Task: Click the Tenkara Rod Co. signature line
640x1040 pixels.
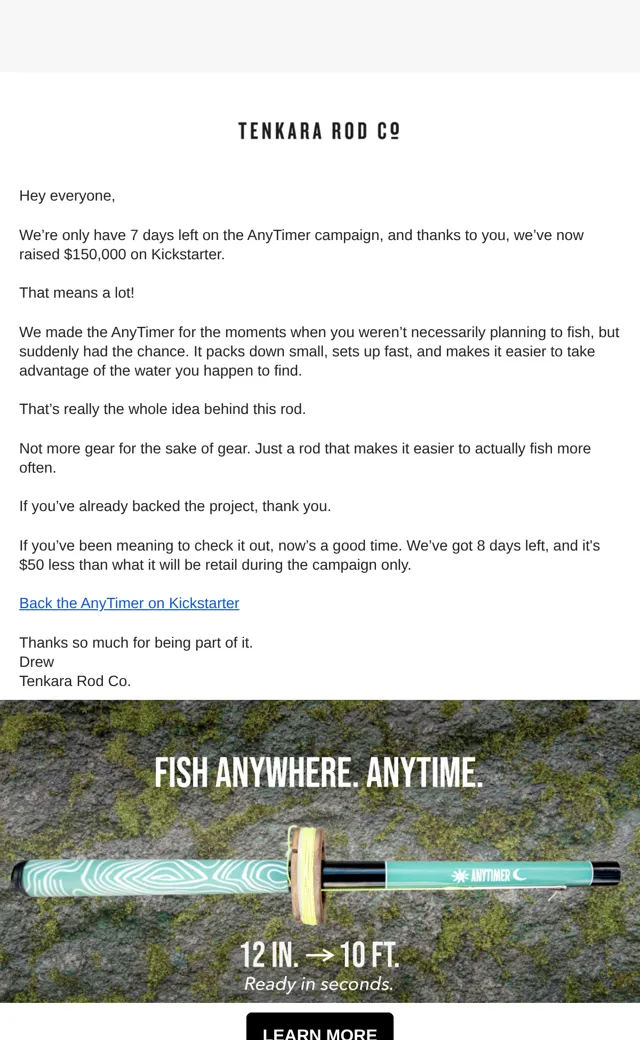Action: tap(75, 681)
